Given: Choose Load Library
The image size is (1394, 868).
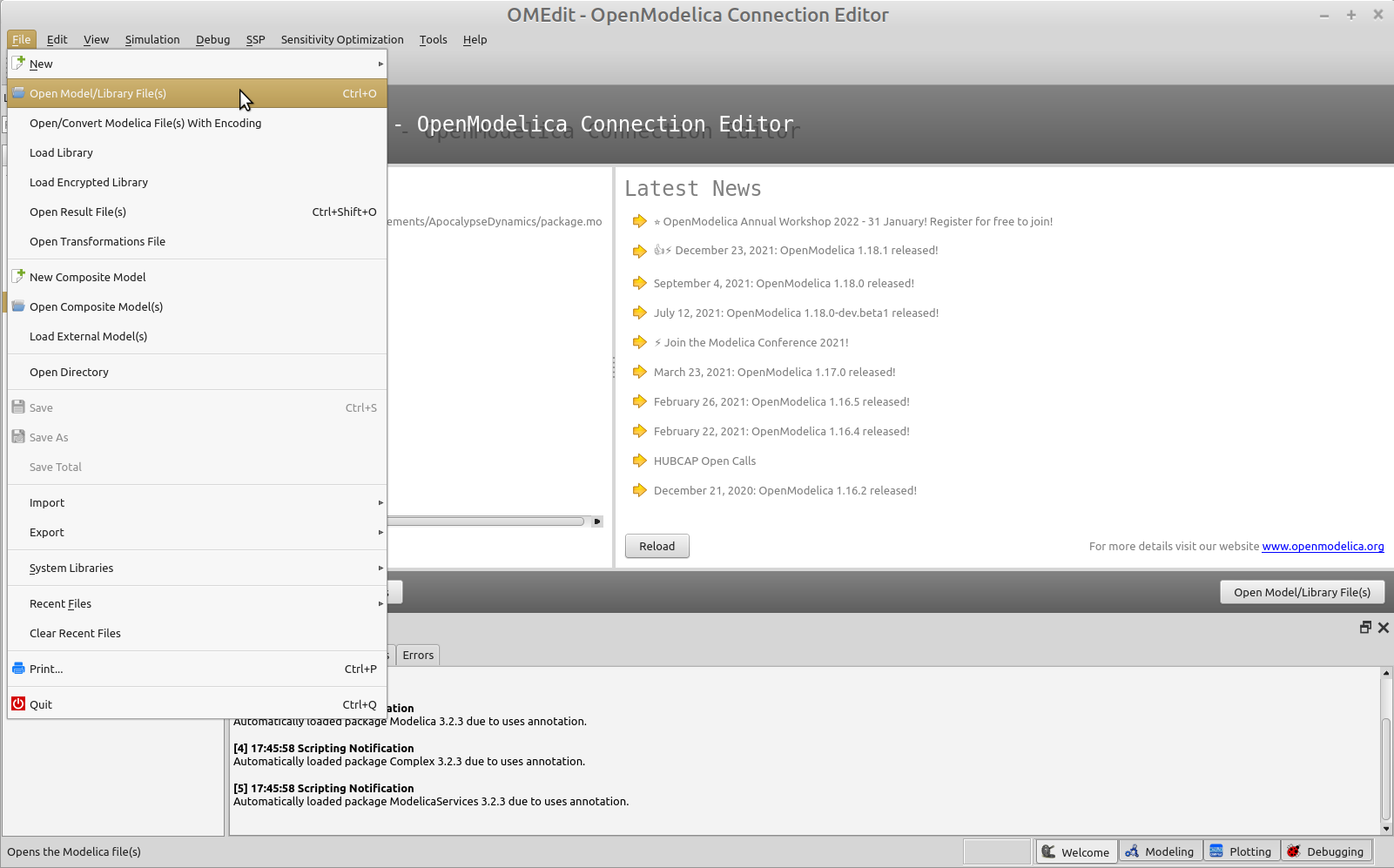Looking at the screenshot, I should (197, 152).
